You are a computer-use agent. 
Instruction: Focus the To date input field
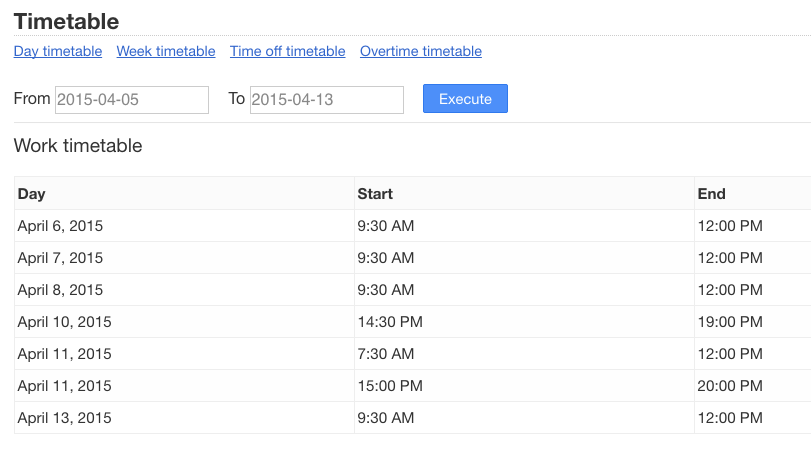(x=326, y=100)
